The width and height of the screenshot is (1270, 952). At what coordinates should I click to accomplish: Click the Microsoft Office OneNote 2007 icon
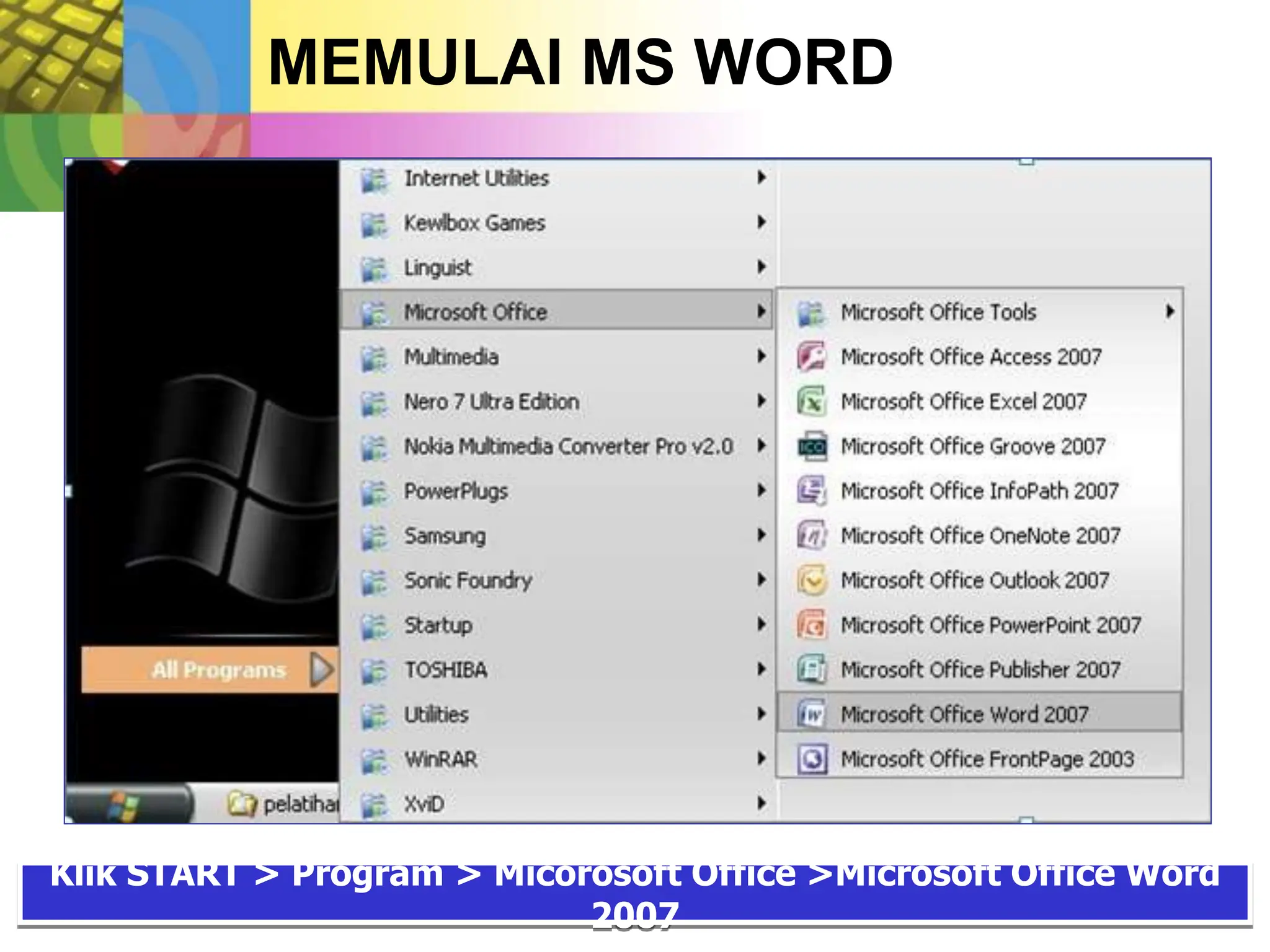(812, 535)
